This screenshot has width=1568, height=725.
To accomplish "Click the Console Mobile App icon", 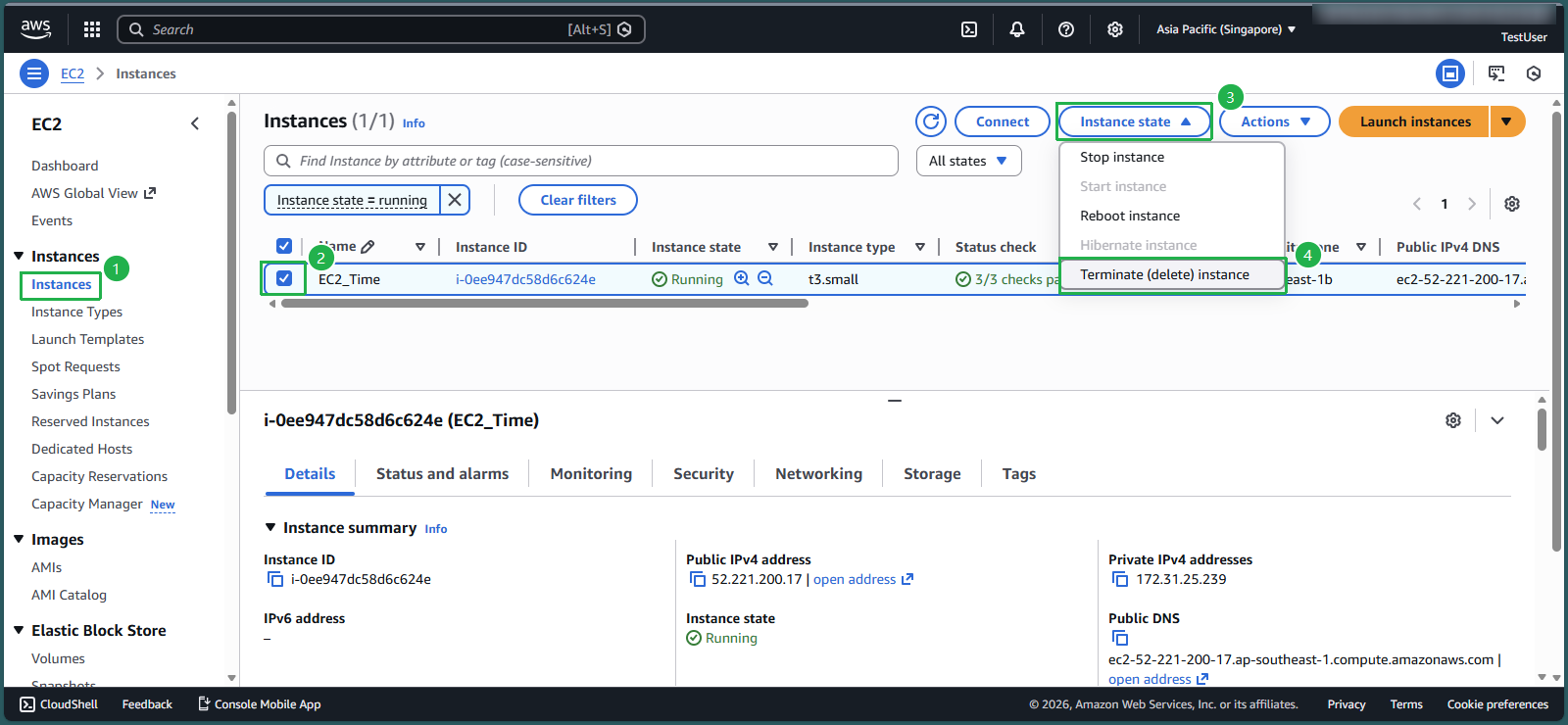I will [204, 703].
